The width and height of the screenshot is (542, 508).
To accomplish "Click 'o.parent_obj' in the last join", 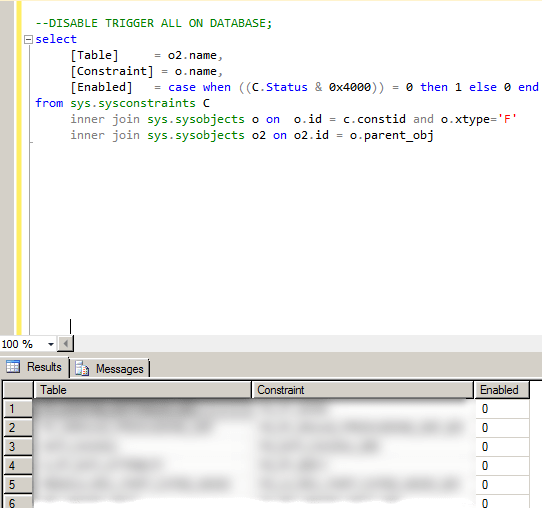I will point(392,135).
